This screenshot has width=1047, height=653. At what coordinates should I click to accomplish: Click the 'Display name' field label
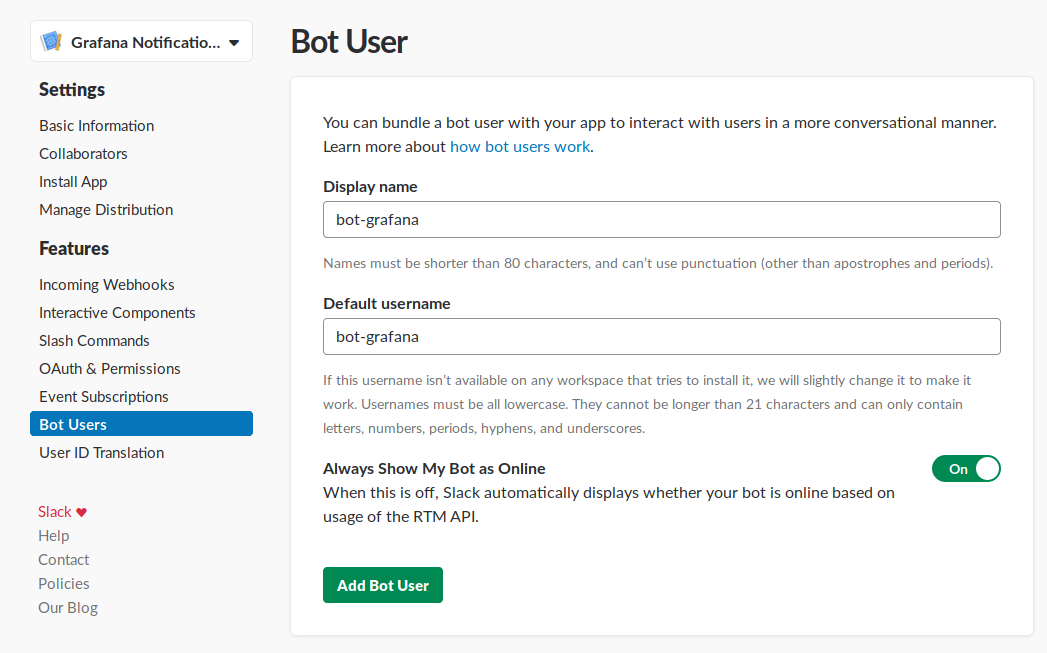[371, 187]
